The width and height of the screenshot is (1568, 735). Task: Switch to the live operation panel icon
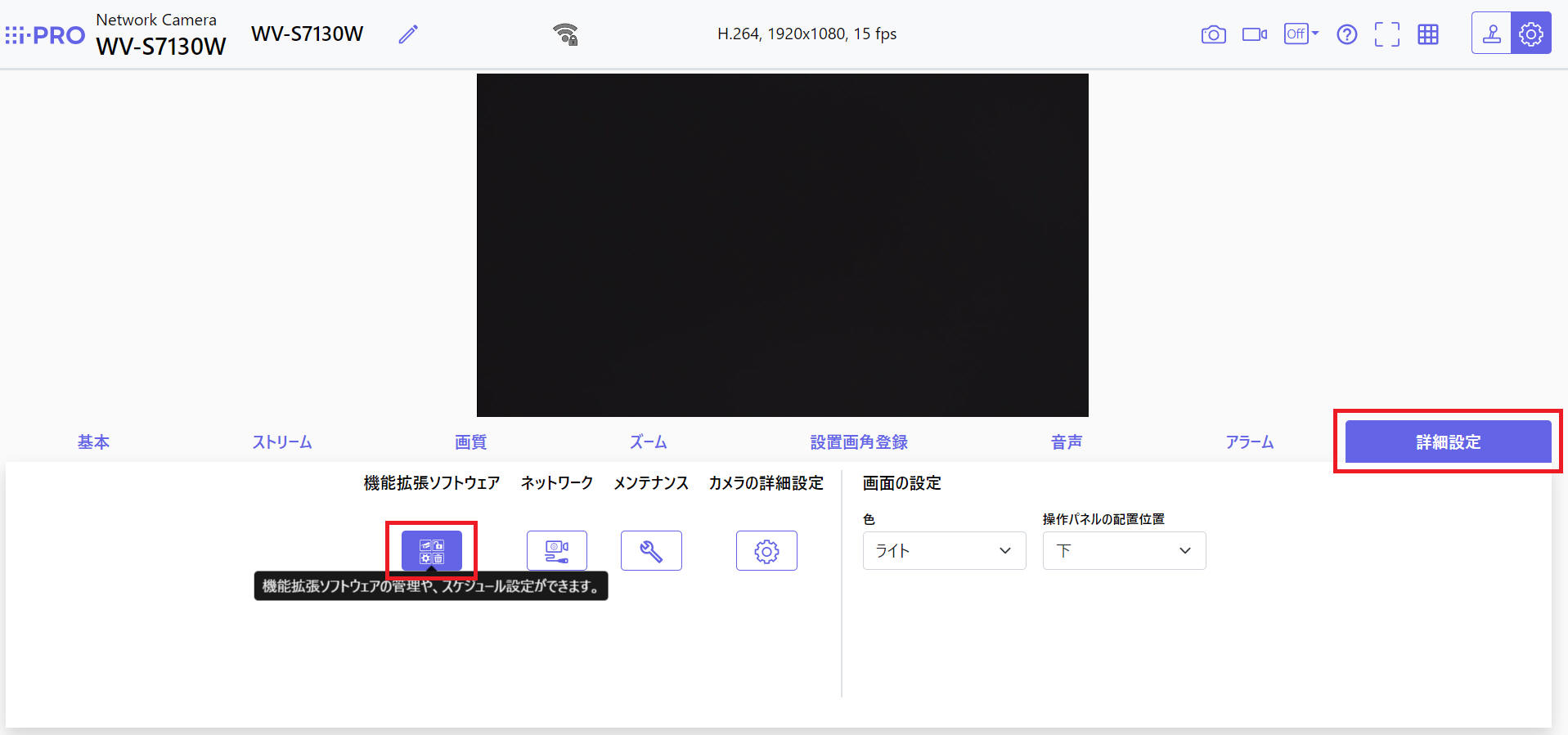pos(1492,34)
